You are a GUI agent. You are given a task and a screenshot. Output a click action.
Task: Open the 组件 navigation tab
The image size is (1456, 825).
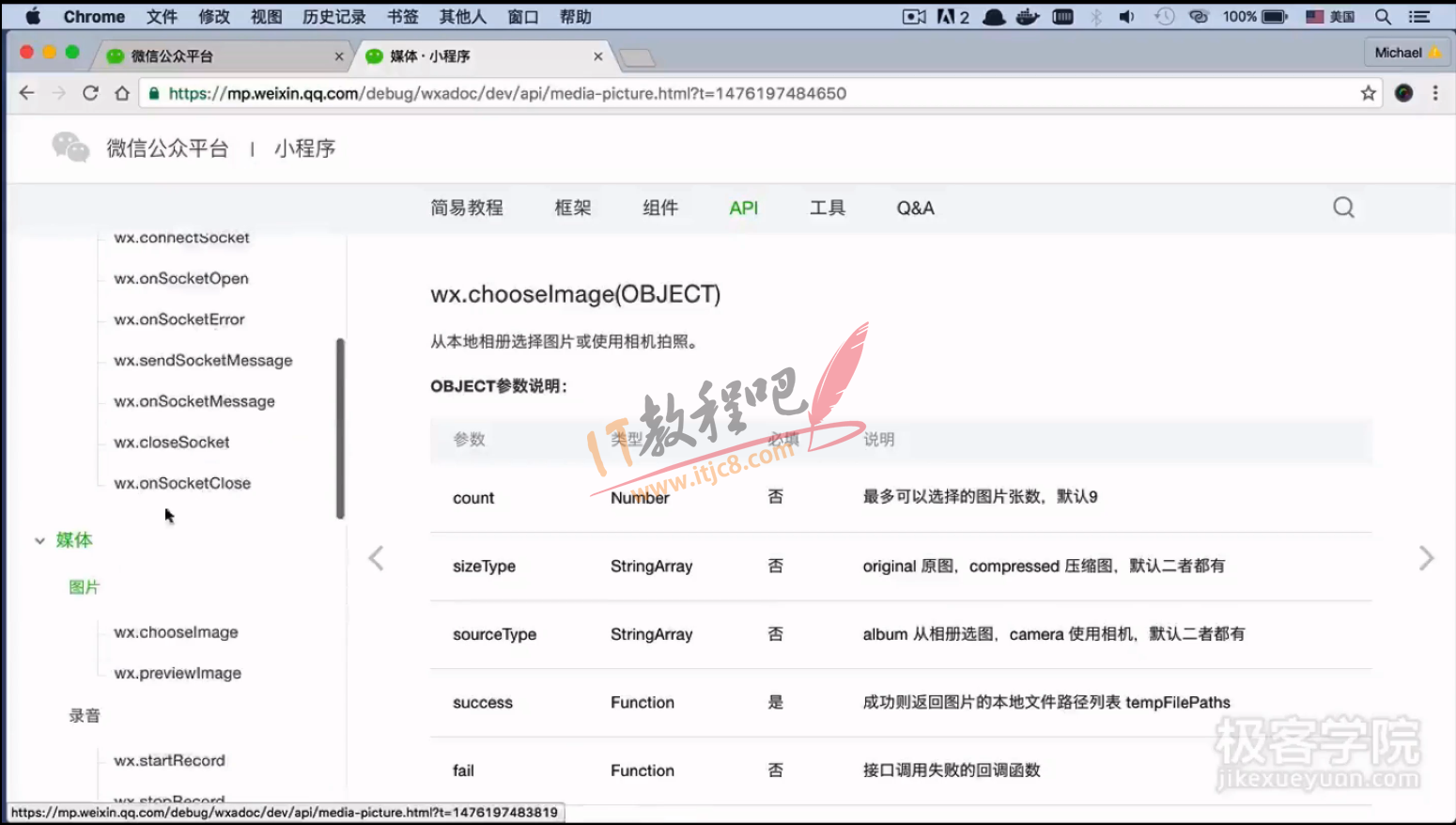pos(660,208)
